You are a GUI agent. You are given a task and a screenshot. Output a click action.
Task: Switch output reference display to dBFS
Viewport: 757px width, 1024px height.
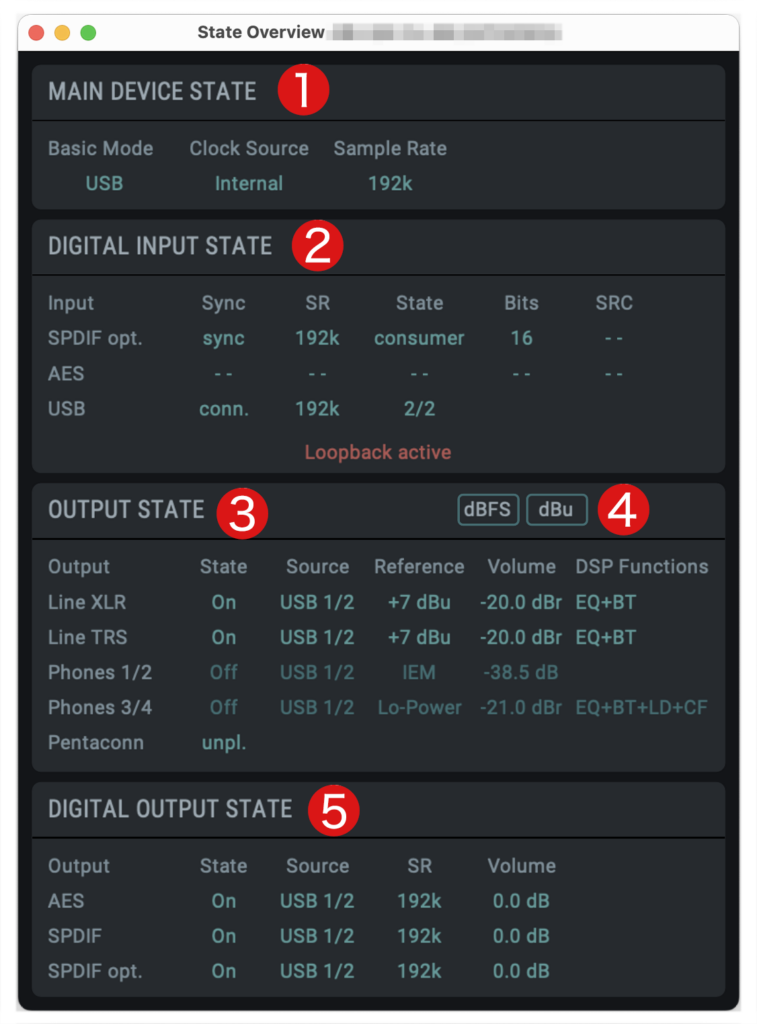488,510
